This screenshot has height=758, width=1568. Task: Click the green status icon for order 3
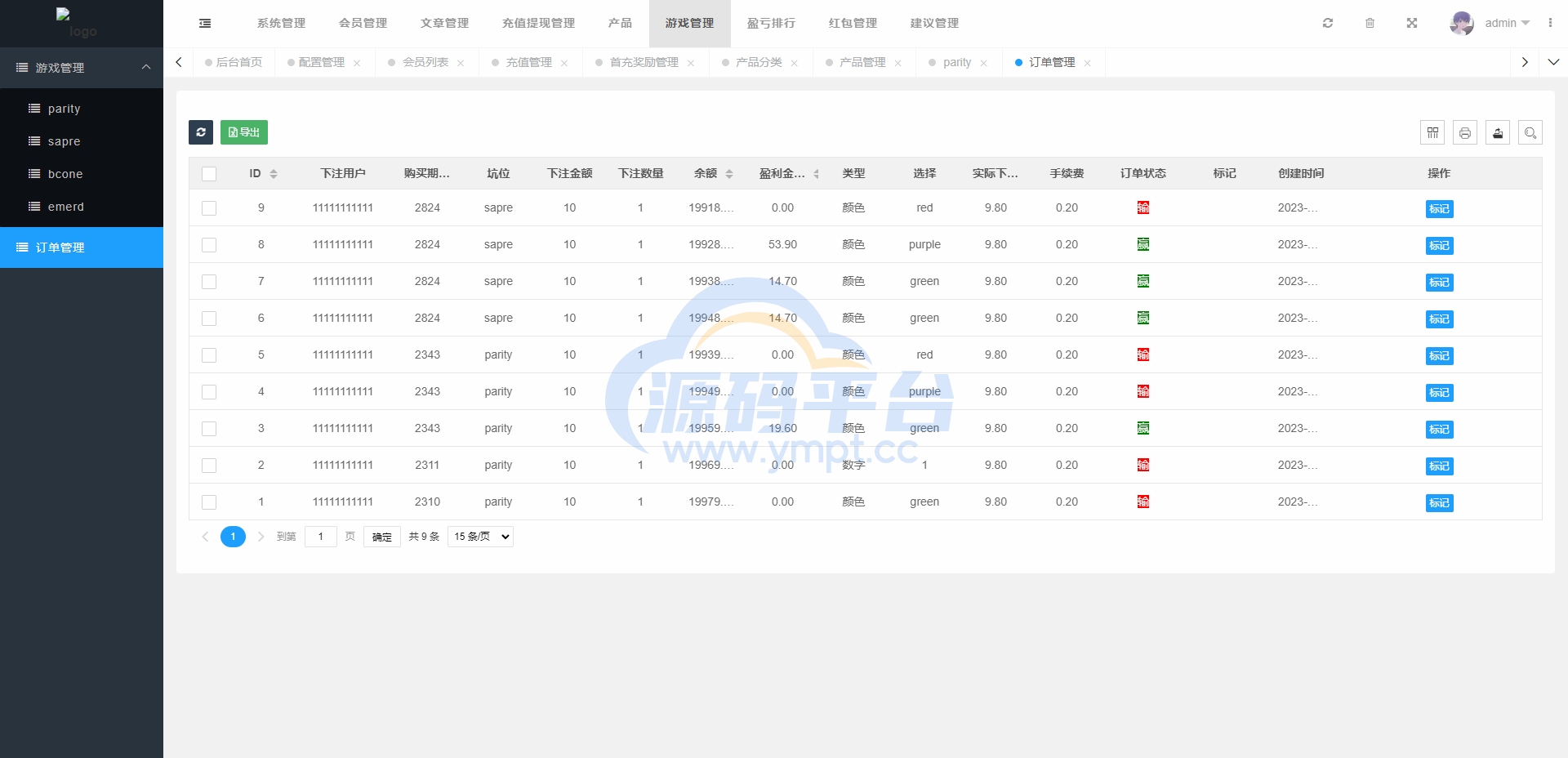[1143, 428]
